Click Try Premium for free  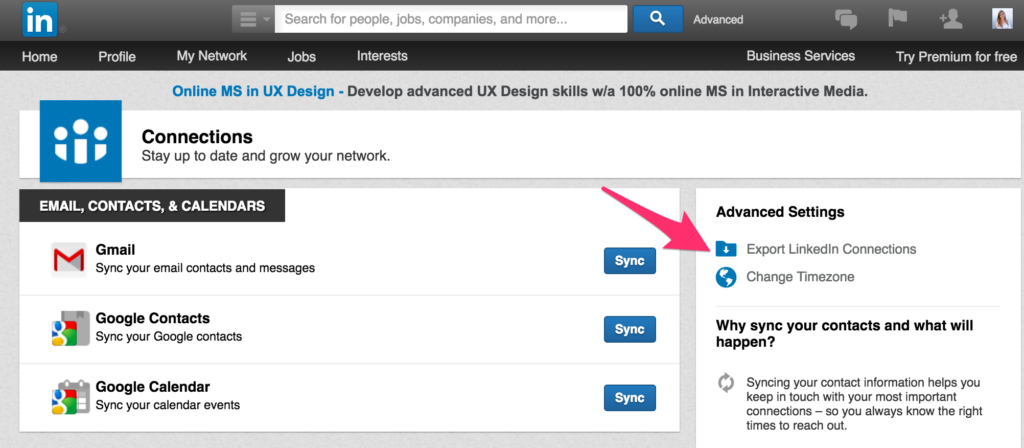pyautogui.click(x=956, y=57)
